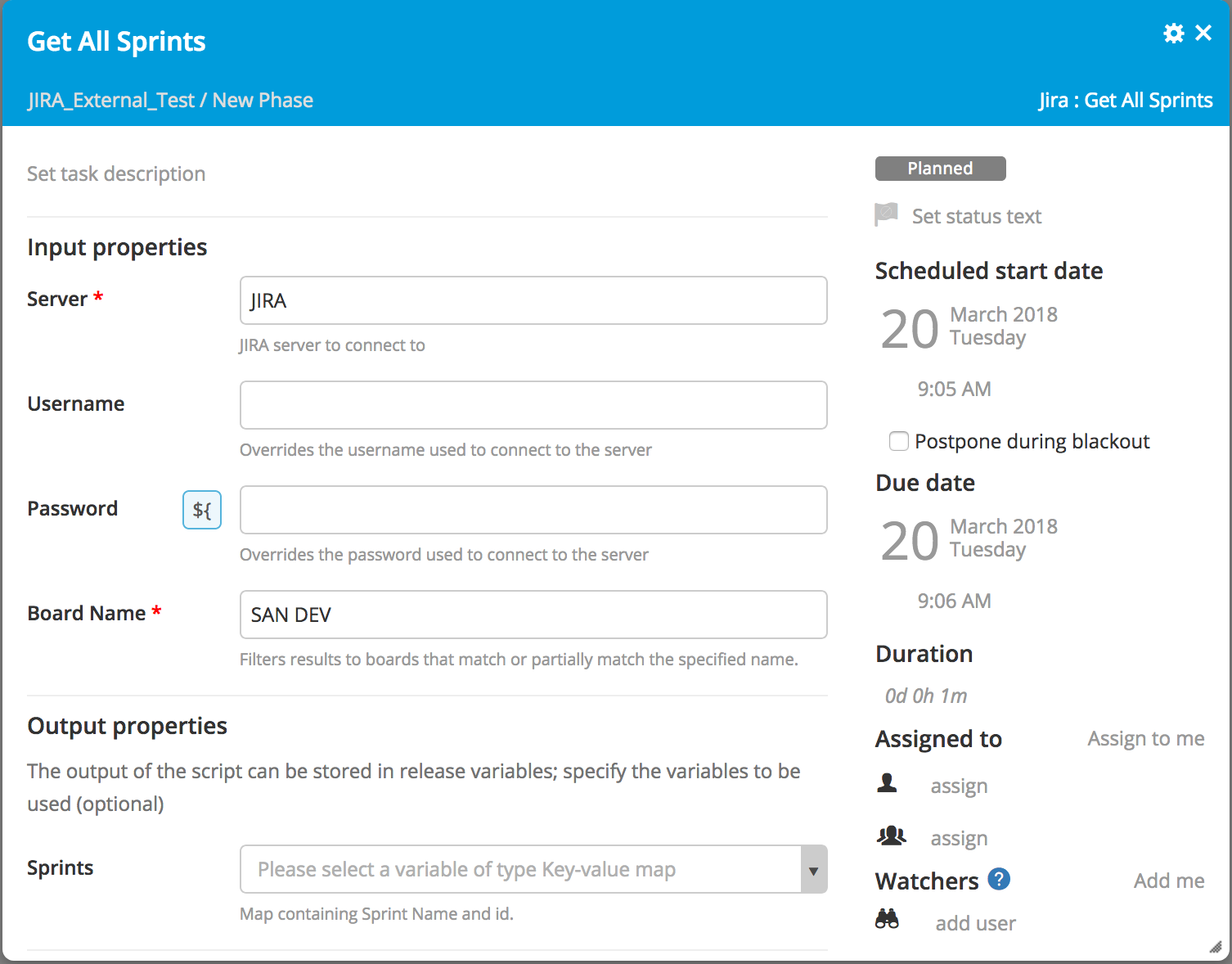Click the dialog resize grip icon

pos(1216,947)
